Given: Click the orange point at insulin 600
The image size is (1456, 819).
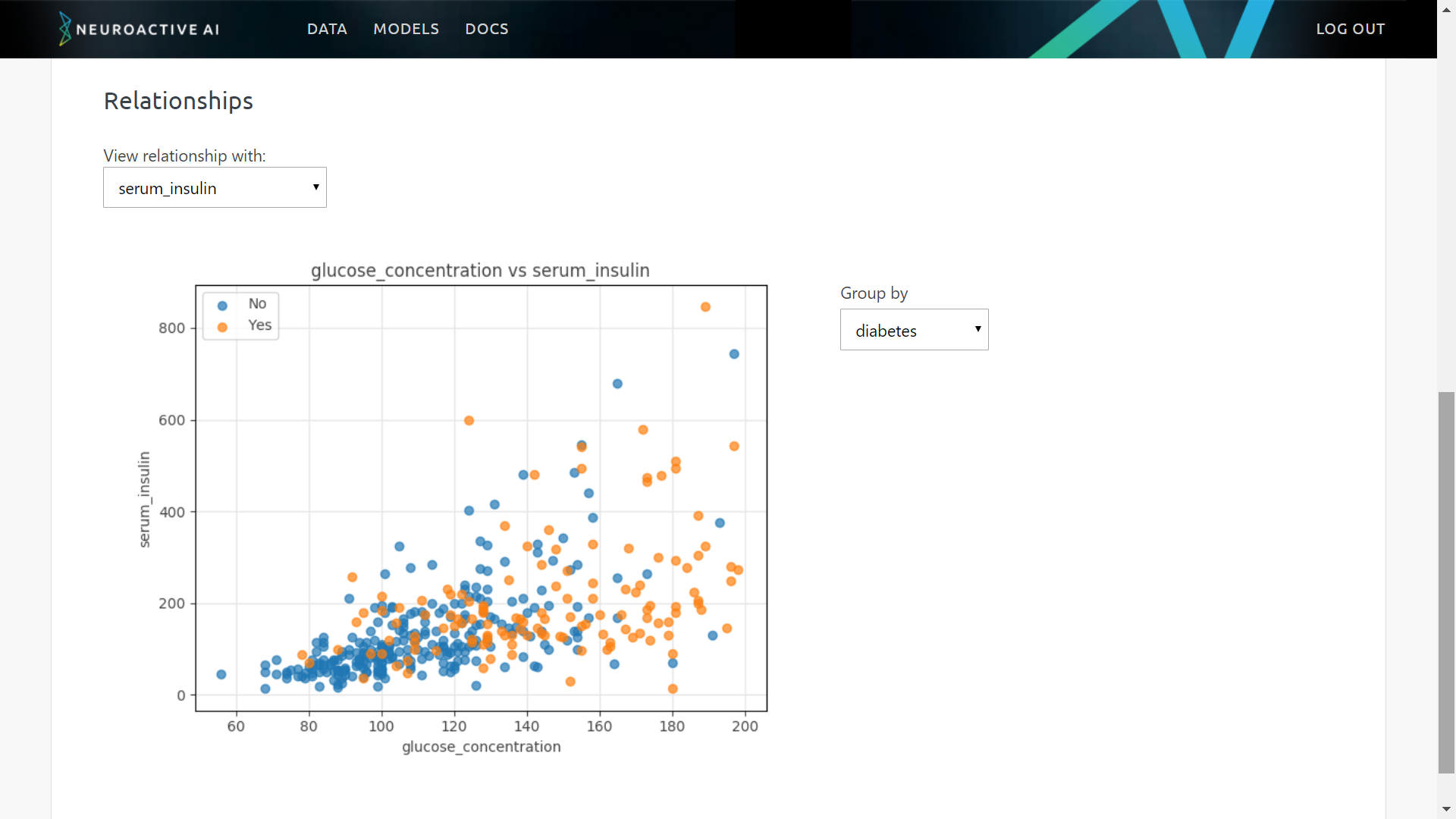Looking at the screenshot, I should coord(469,421).
